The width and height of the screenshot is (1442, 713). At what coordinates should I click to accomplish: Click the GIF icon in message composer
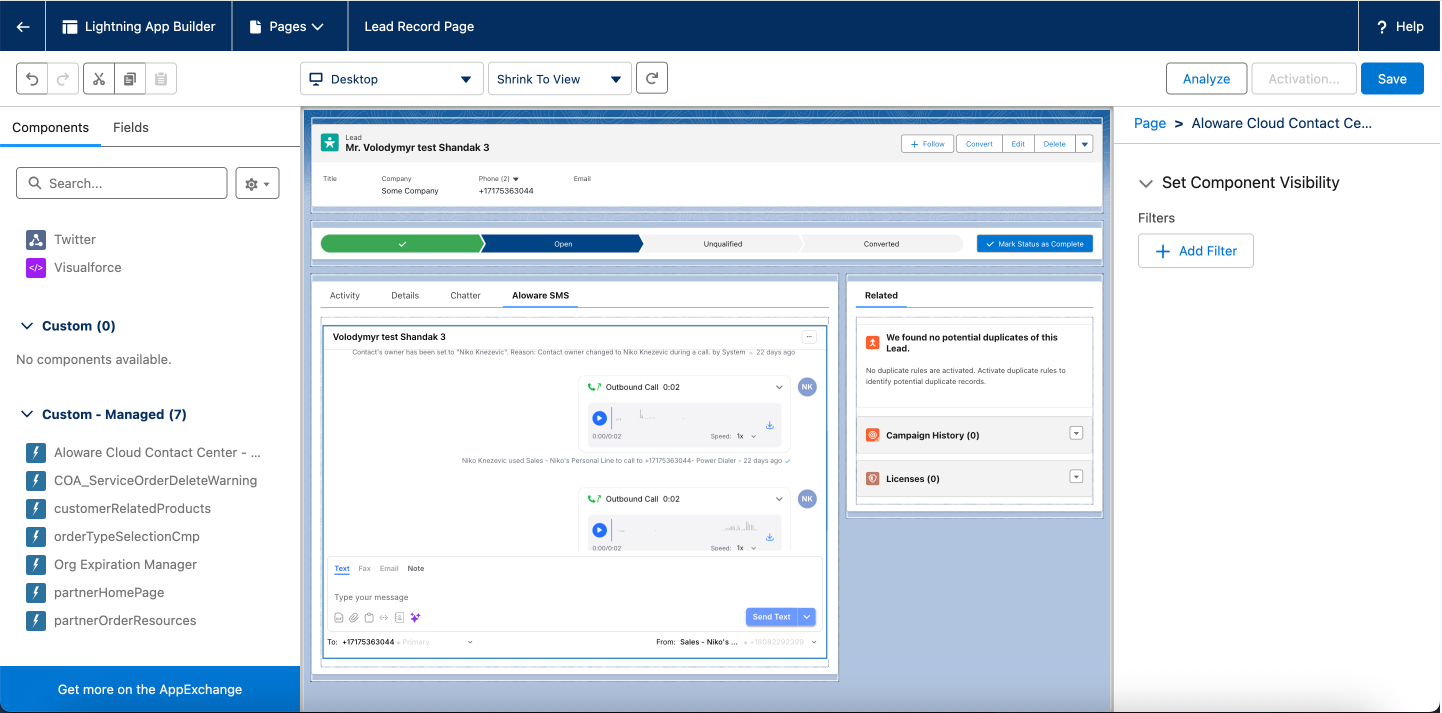tap(339, 617)
